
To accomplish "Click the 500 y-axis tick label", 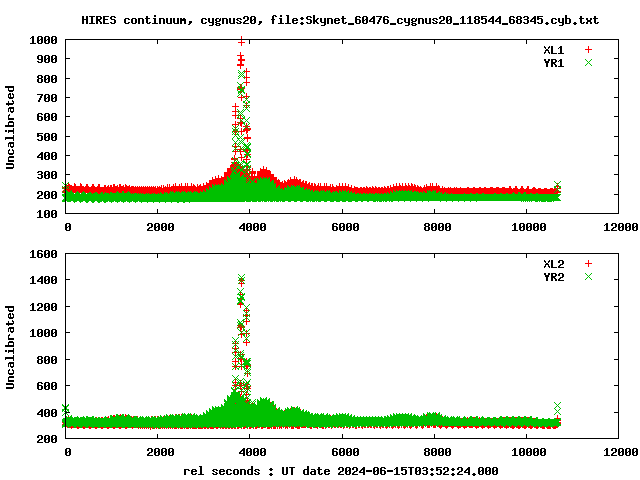I will click(x=47, y=137).
